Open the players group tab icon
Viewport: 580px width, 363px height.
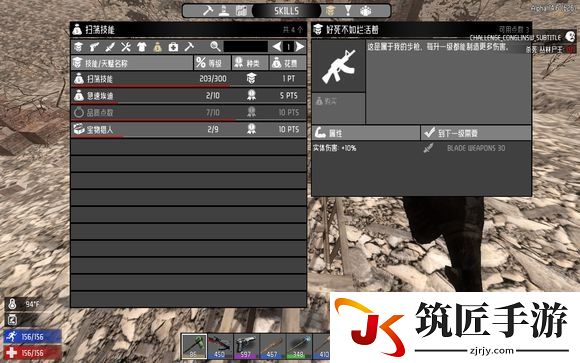point(365,11)
